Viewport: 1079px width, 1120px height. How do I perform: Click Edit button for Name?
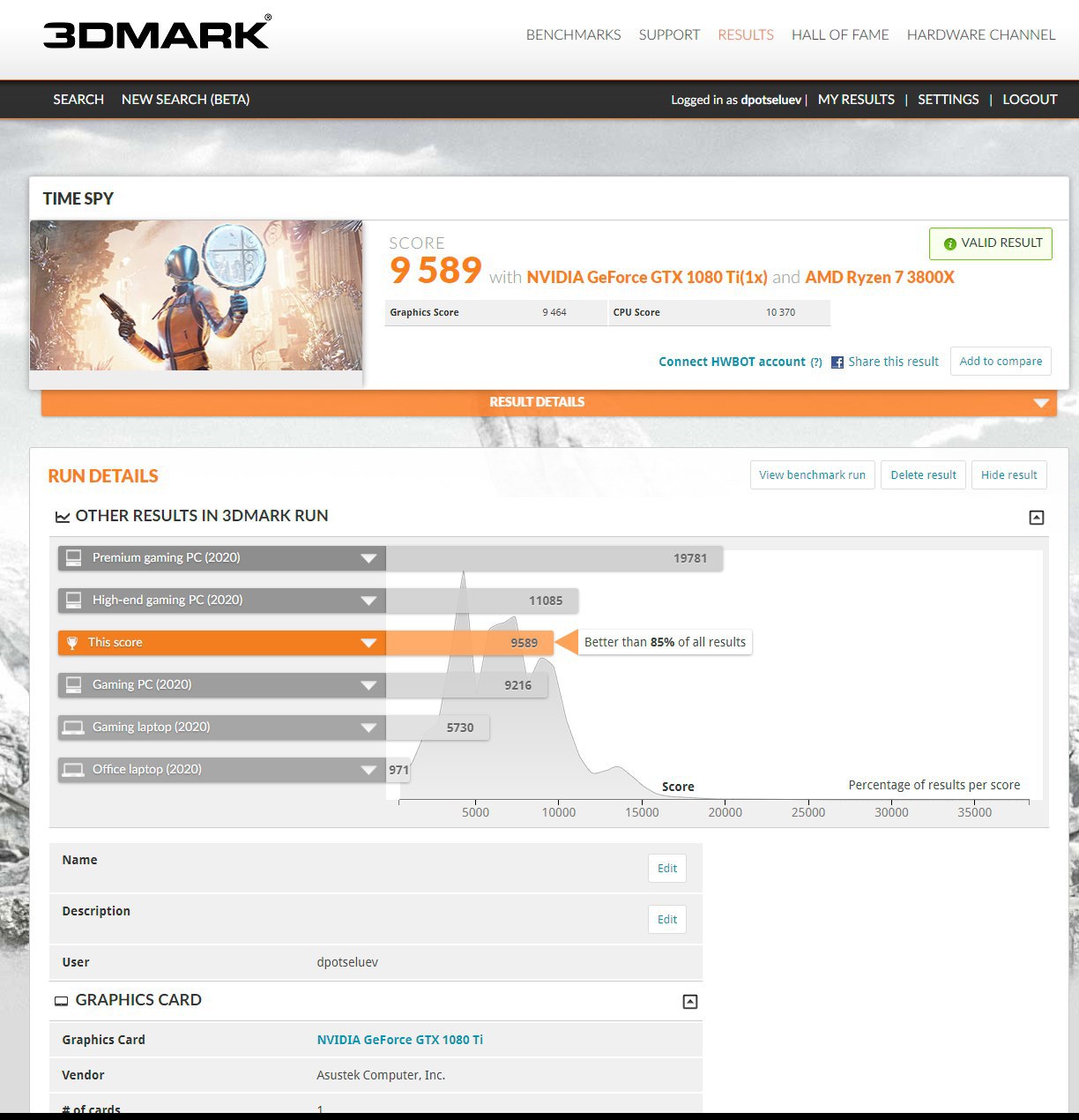(x=667, y=869)
